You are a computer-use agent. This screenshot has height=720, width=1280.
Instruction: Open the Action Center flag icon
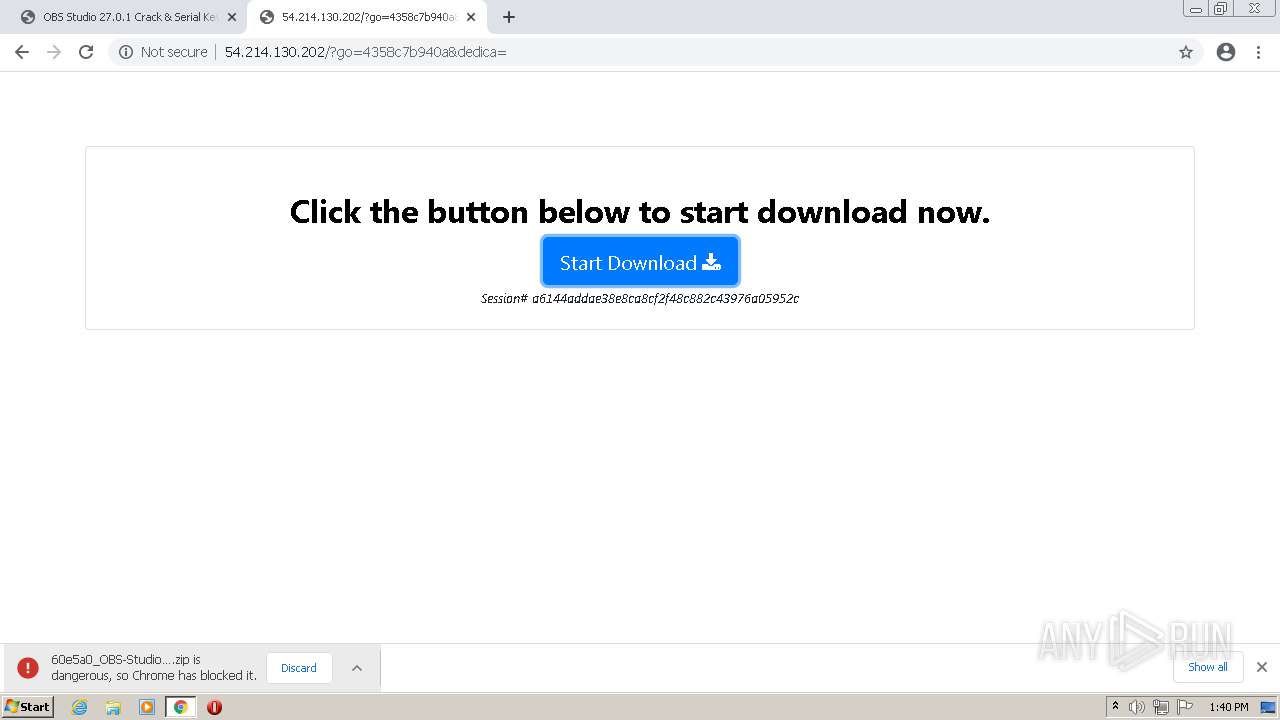pos(1185,707)
